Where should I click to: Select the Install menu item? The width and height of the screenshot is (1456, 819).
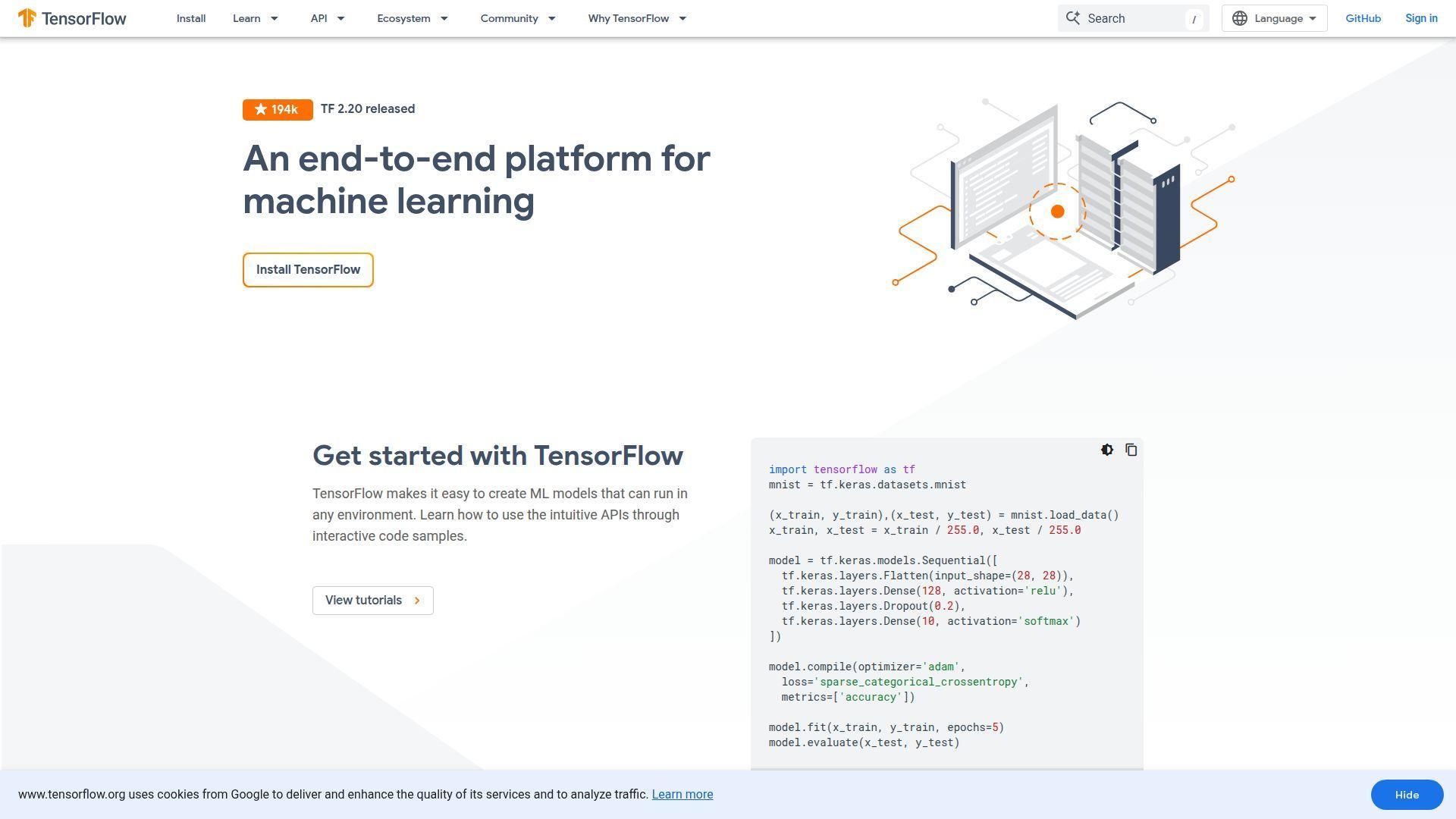pos(190,18)
